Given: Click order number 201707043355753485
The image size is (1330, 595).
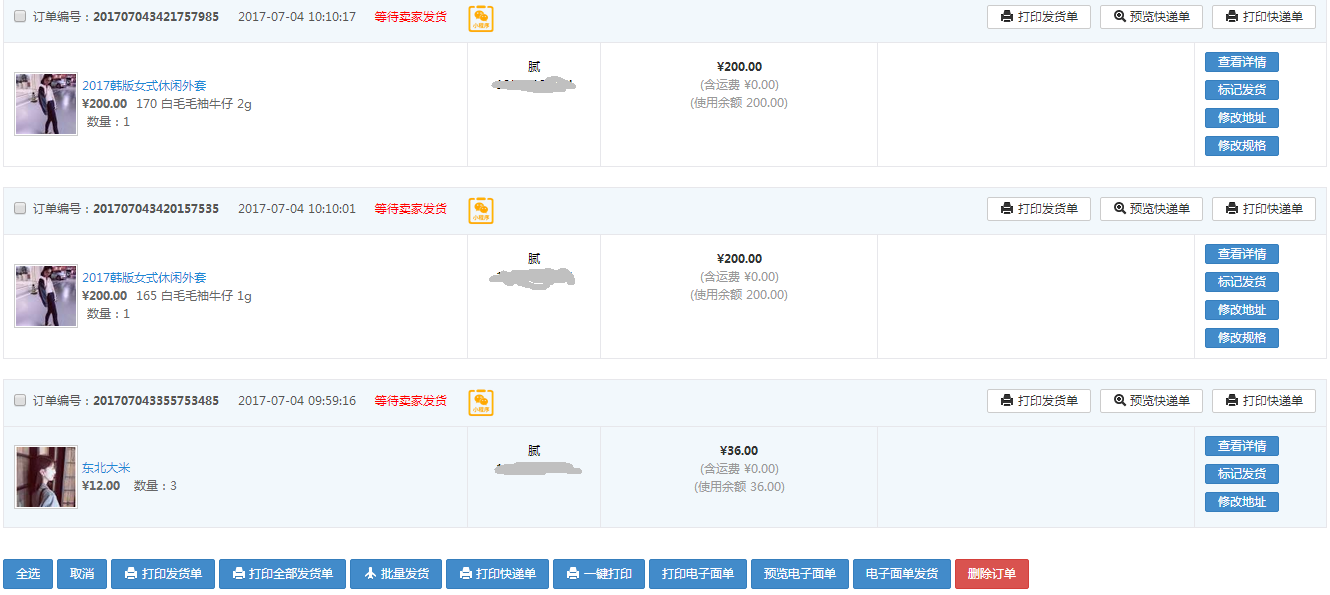Looking at the screenshot, I should (156, 401).
